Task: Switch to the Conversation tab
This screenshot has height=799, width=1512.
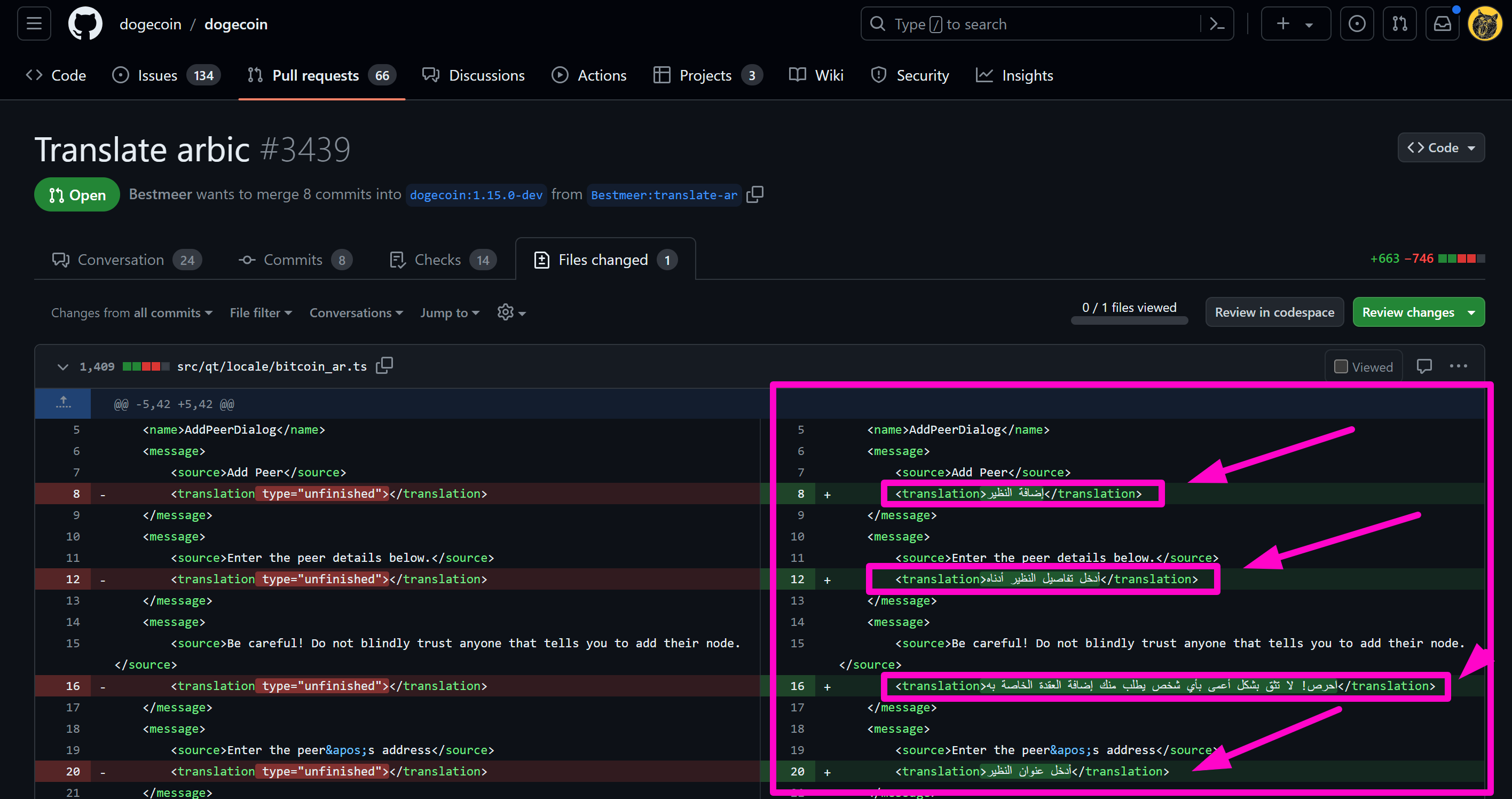Action: click(x=127, y=260)
